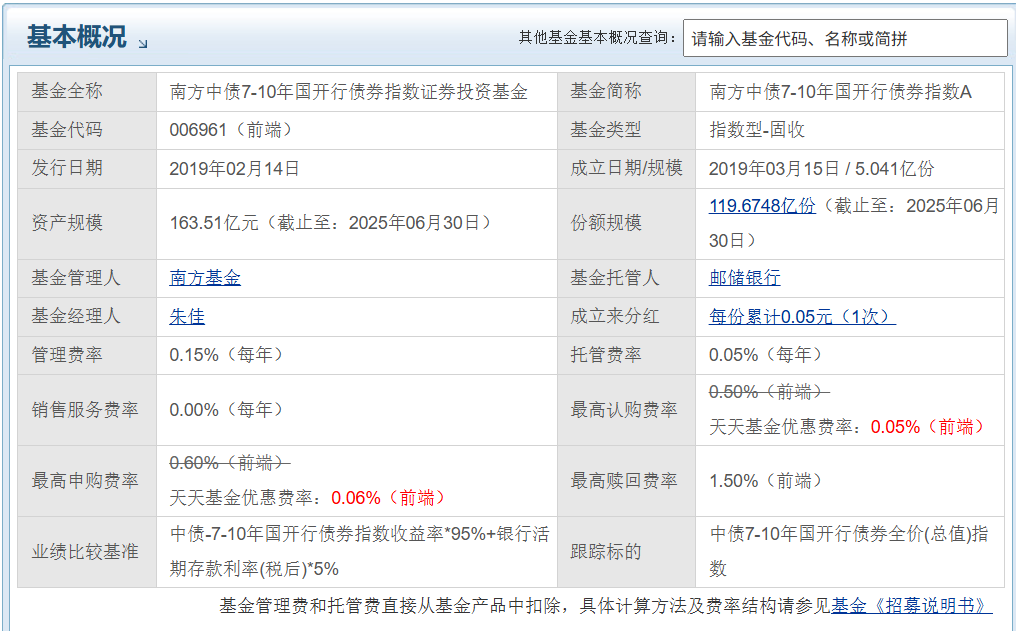
Task: Click the small arrow icon beside 基本概况
Action: tap(143, 43)
